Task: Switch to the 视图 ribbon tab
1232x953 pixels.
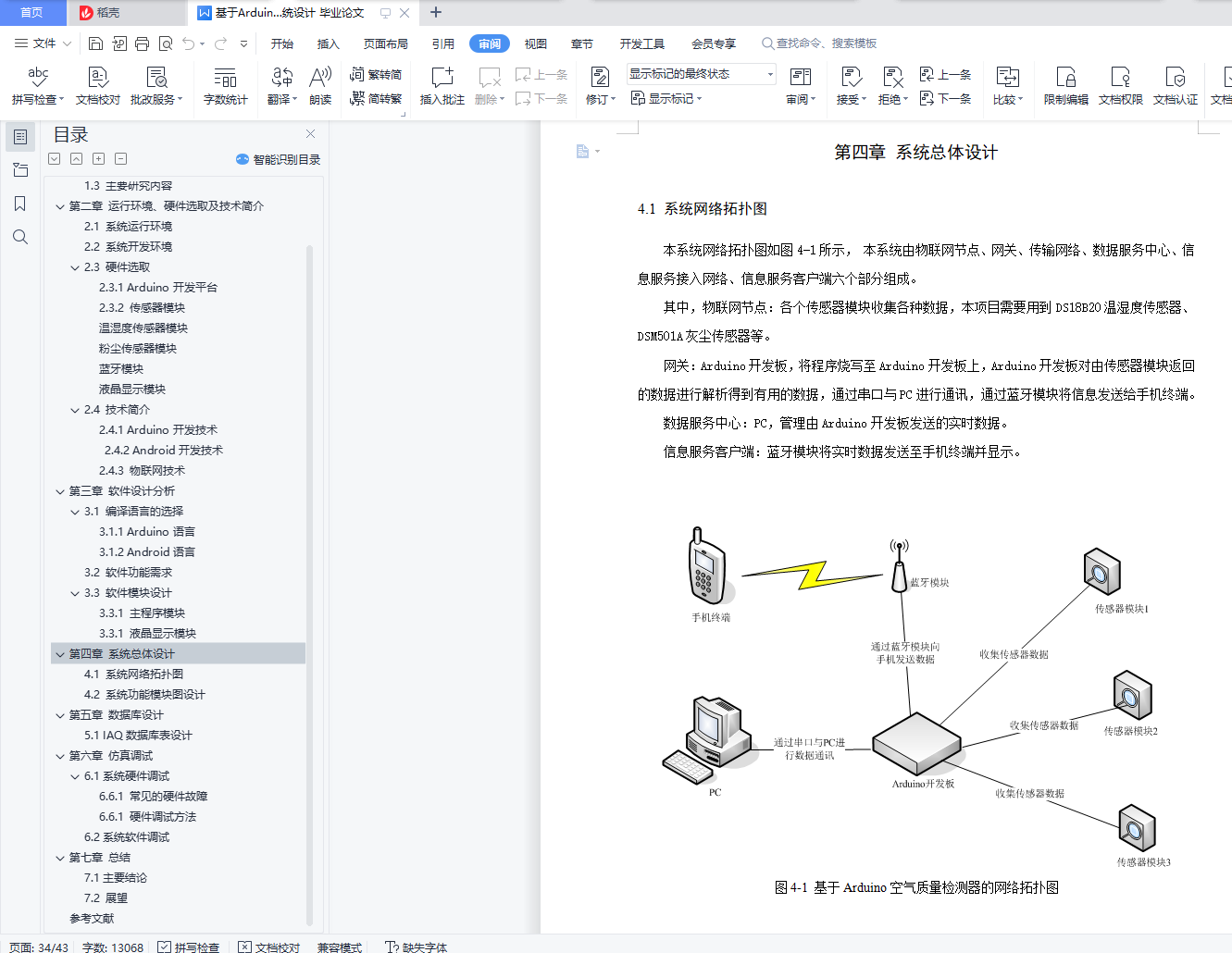Action: [535, 43]
